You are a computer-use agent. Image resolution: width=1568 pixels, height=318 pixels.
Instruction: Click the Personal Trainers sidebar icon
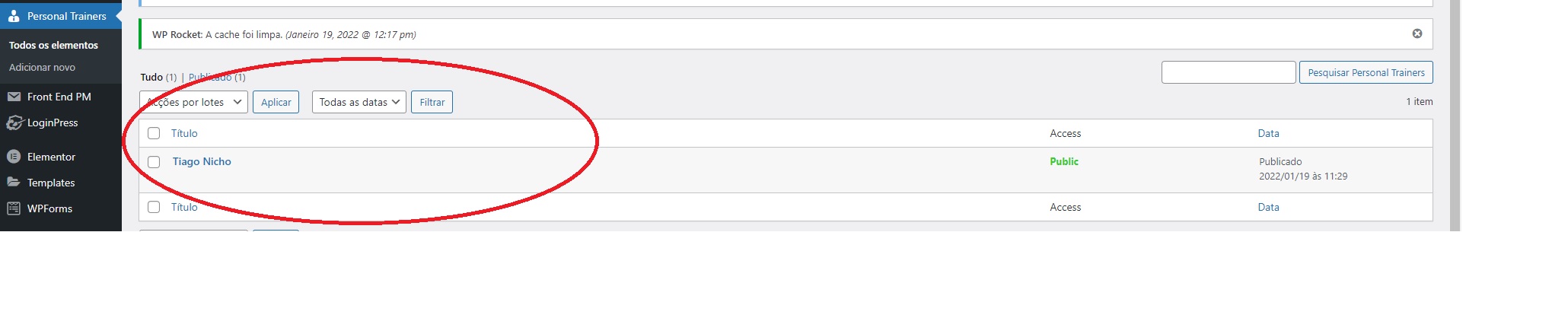[14, 16]
